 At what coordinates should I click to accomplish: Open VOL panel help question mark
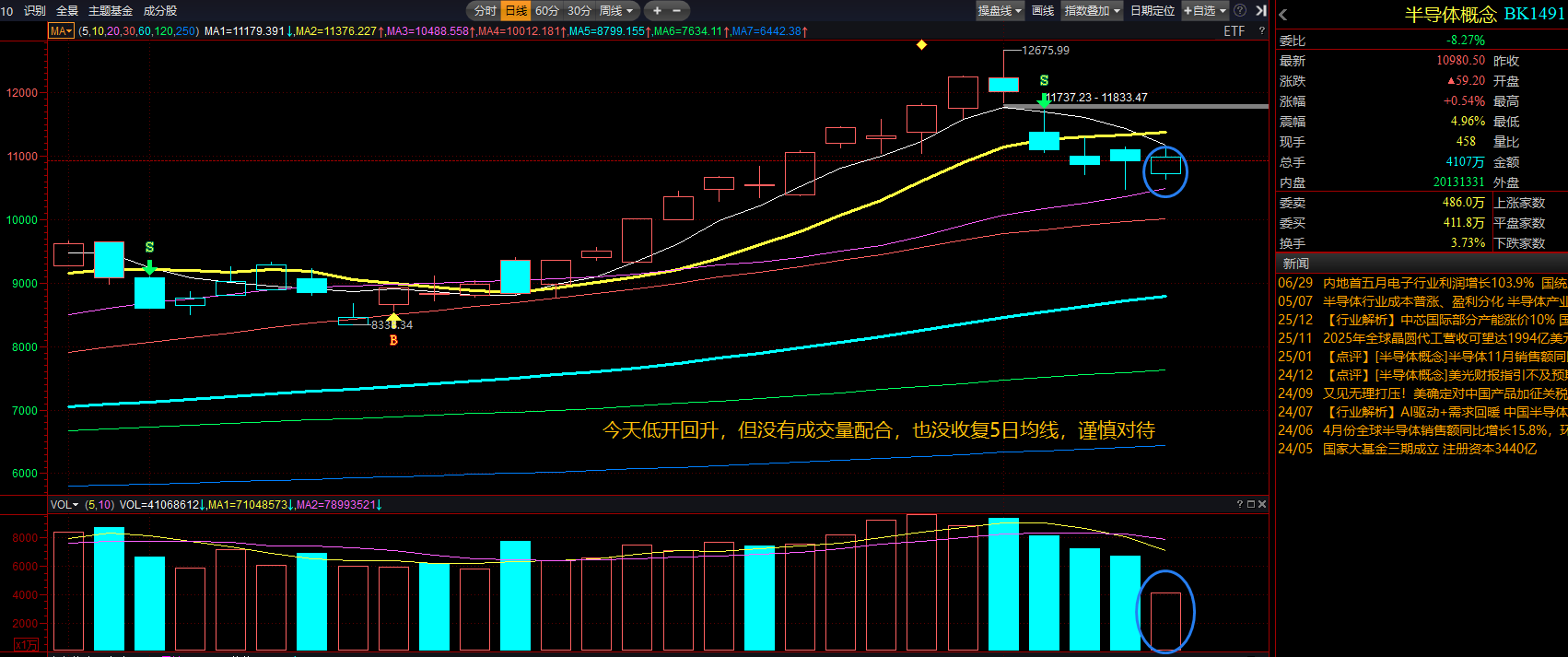pos(1240,504)
